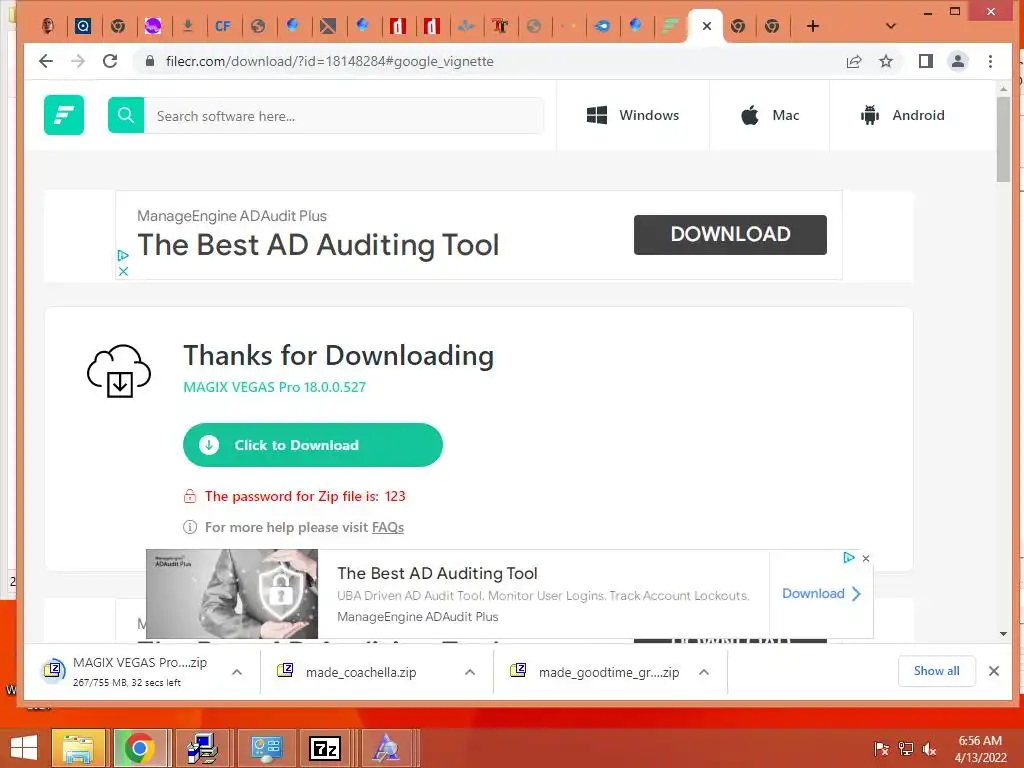Image resolution: width=1024 pixels, height=768 pixels.
Task: Click the muted volume icon in the system tray
Action: point(929,749)
